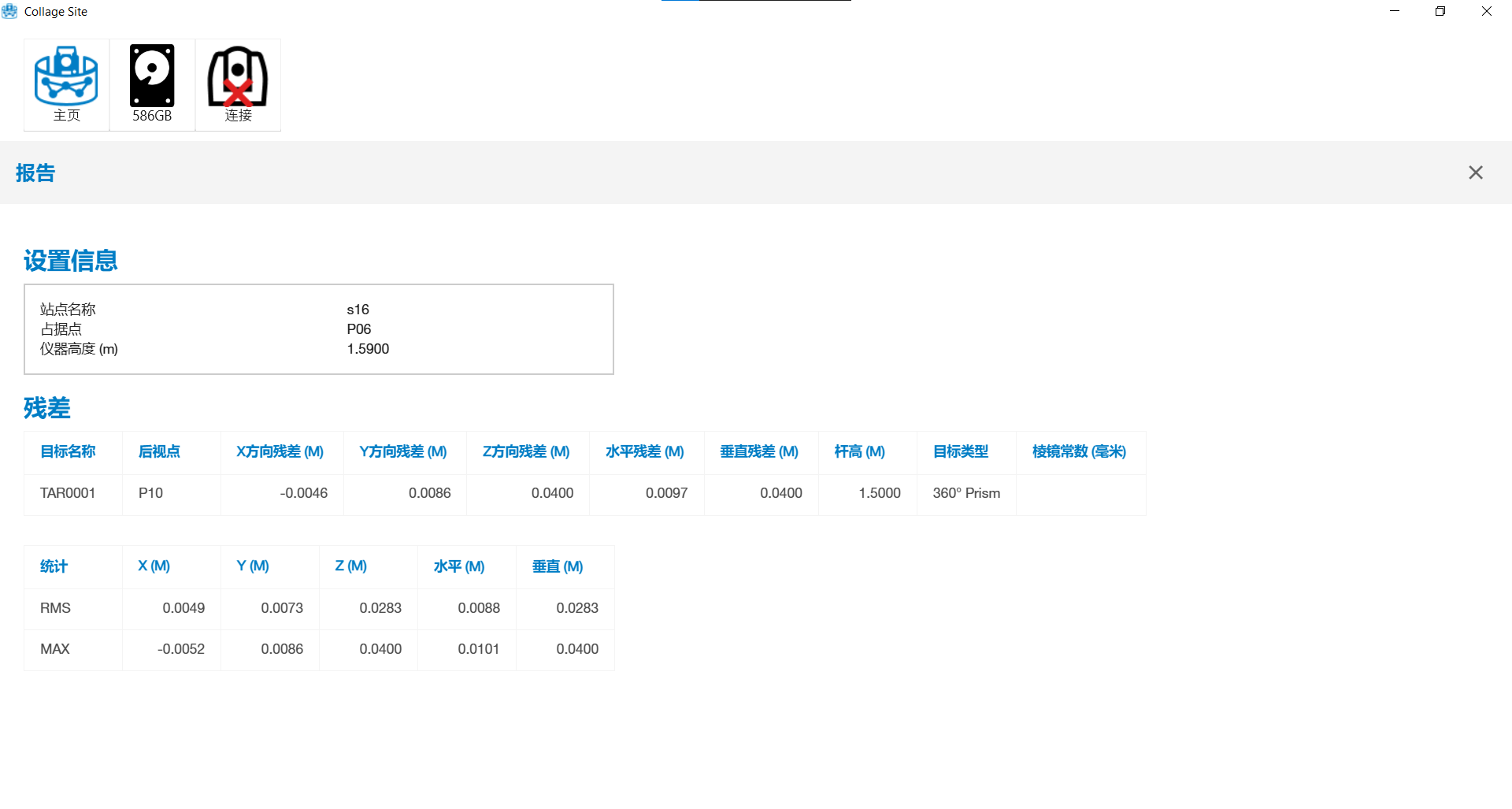Click the 后视点 column header
The width and height of the screenshot is (1512, 809).
coord(159,451)
